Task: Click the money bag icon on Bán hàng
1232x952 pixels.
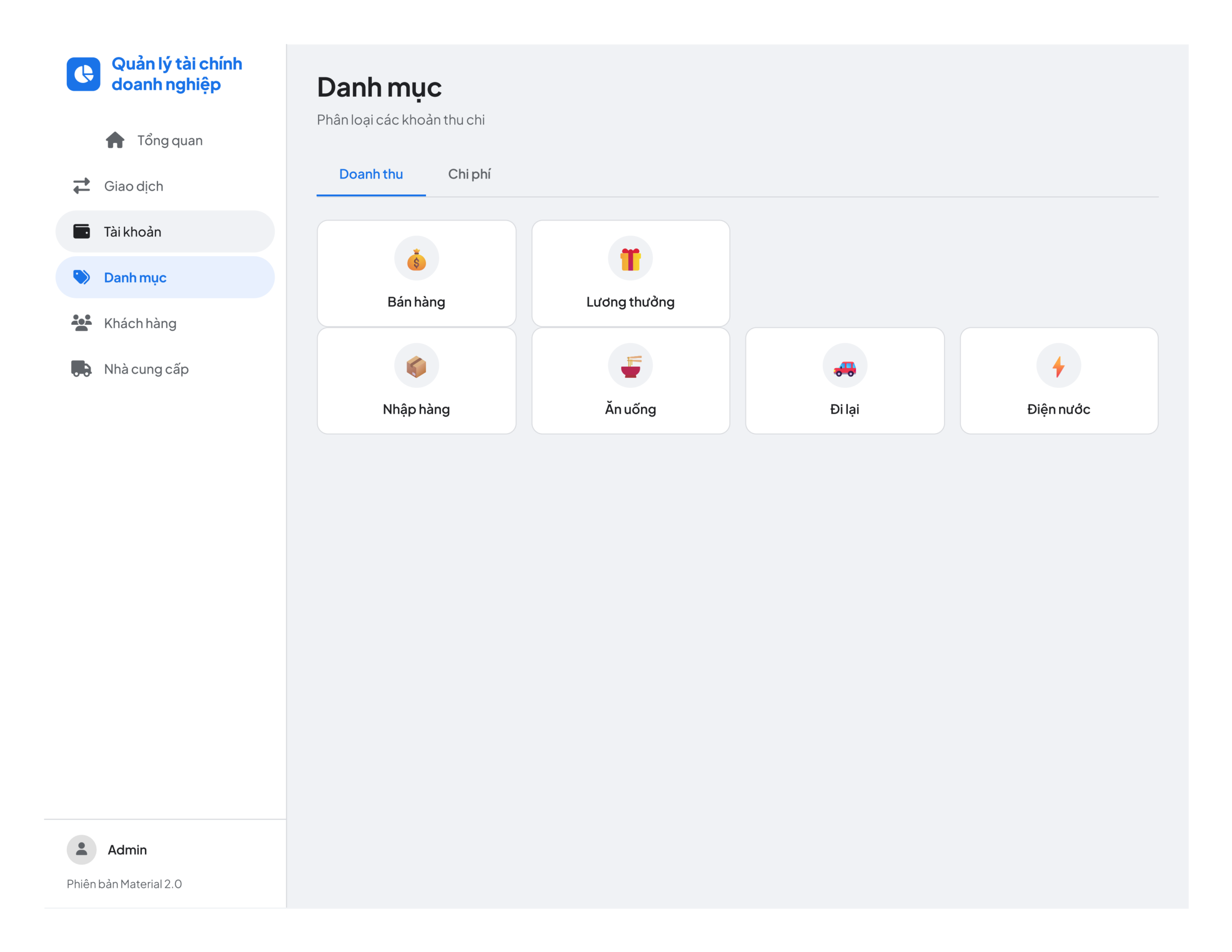Action: (416, 258)
